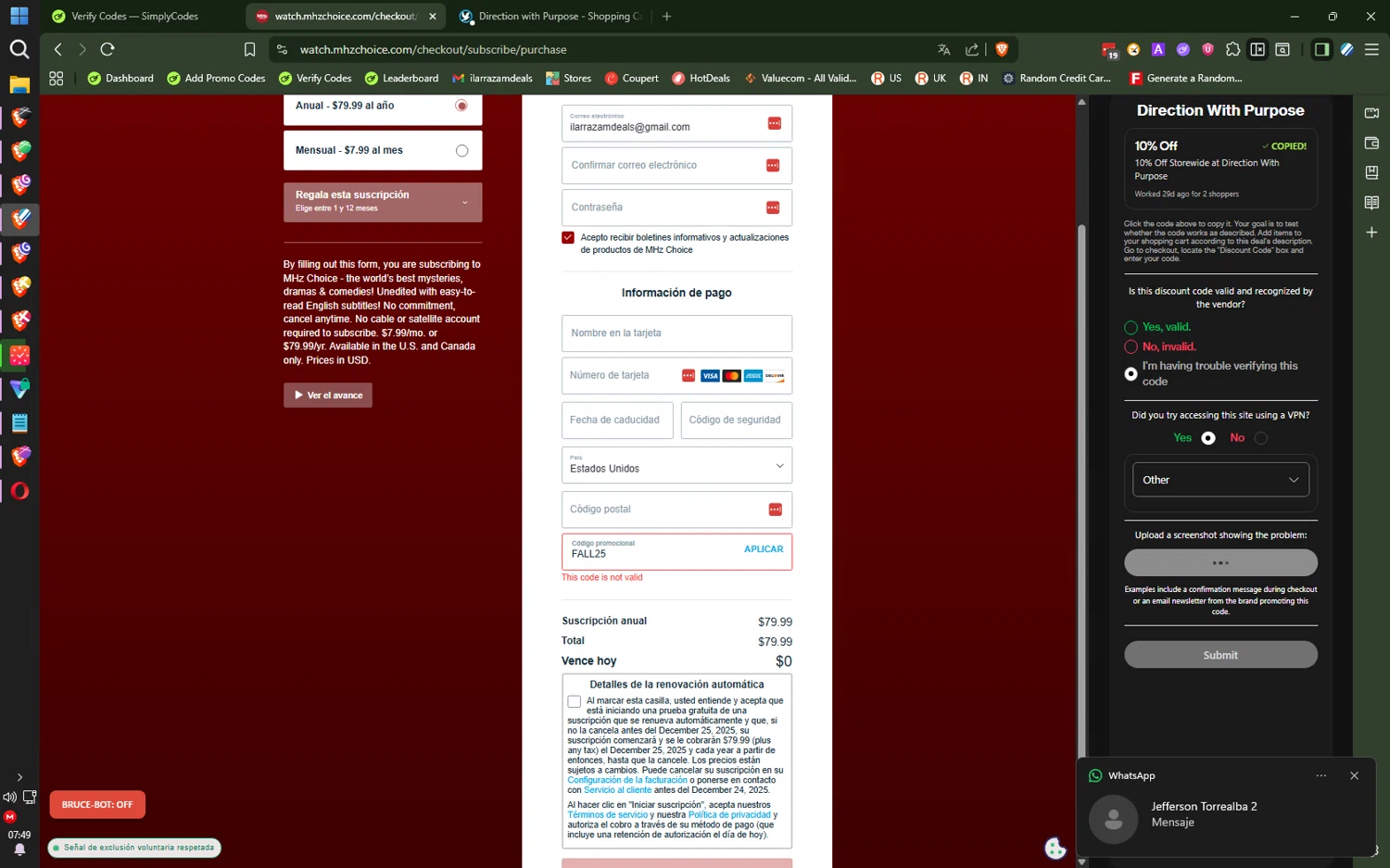The image size is (1390, 868).
Task: Open the Coupert bookmark
Action: [x=631, y=78]
